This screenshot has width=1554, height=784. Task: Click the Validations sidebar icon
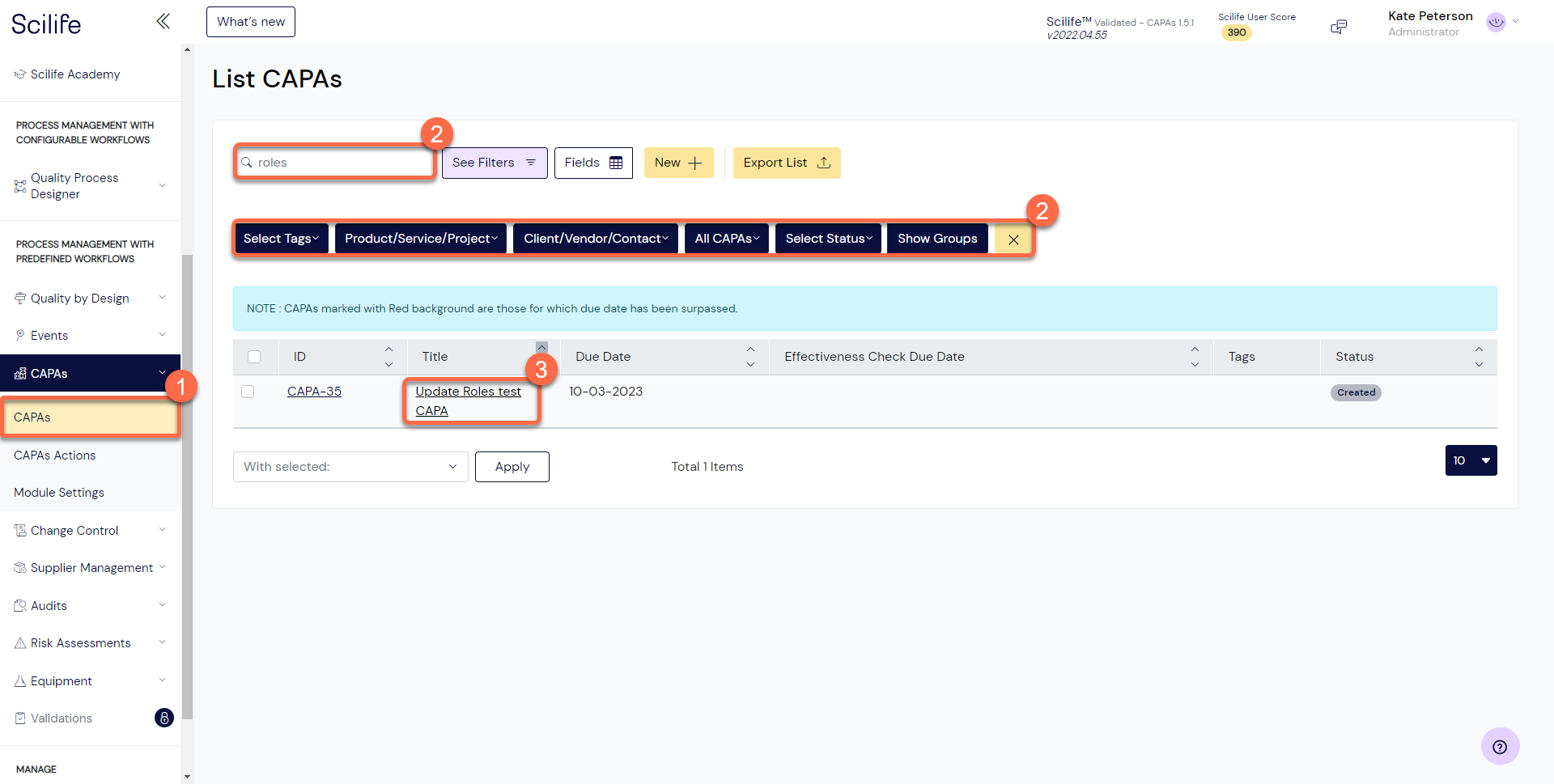click(19, 718)
